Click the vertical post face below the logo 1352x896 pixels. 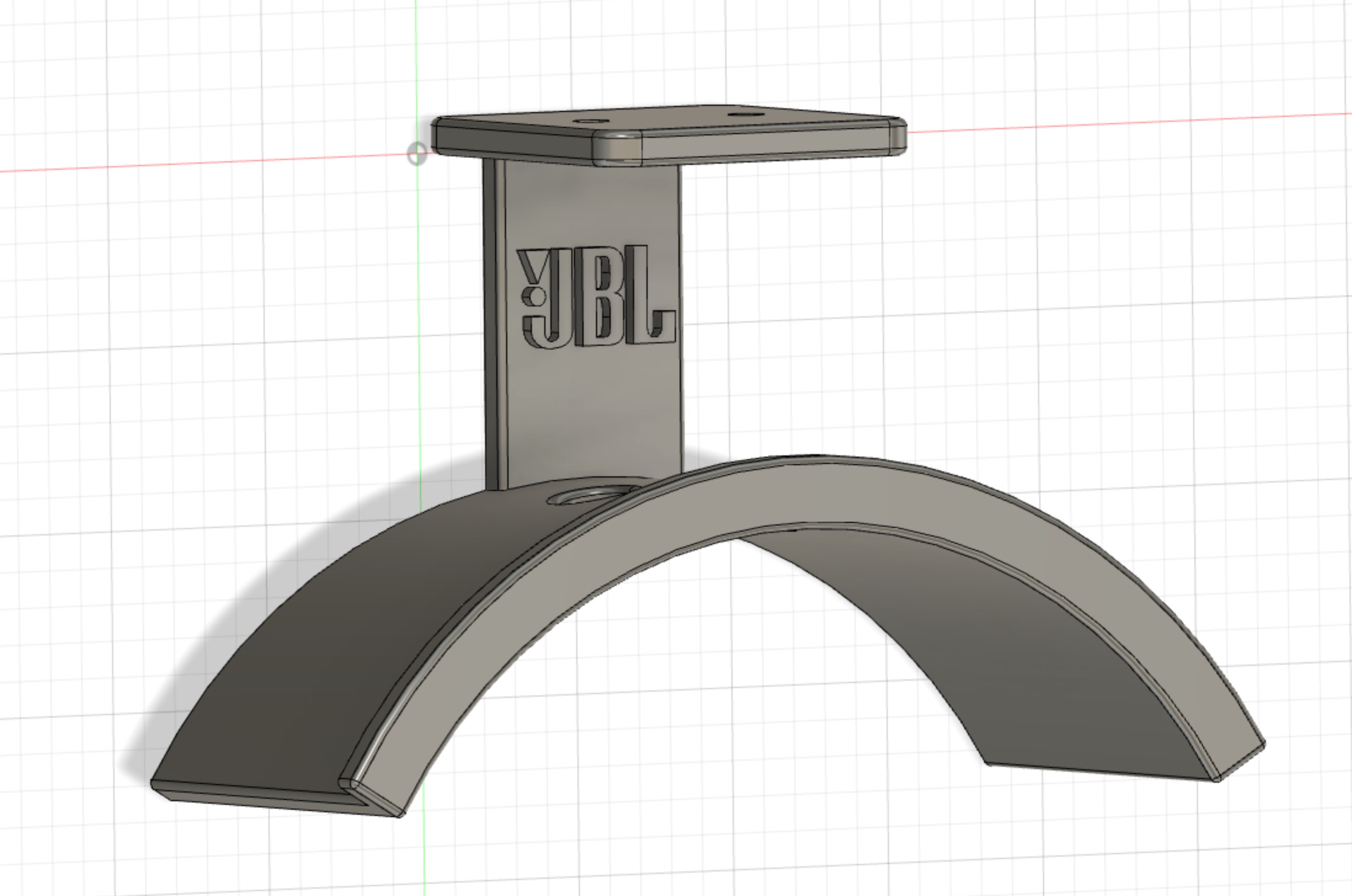pyautogui.click(x=594, y=412)
